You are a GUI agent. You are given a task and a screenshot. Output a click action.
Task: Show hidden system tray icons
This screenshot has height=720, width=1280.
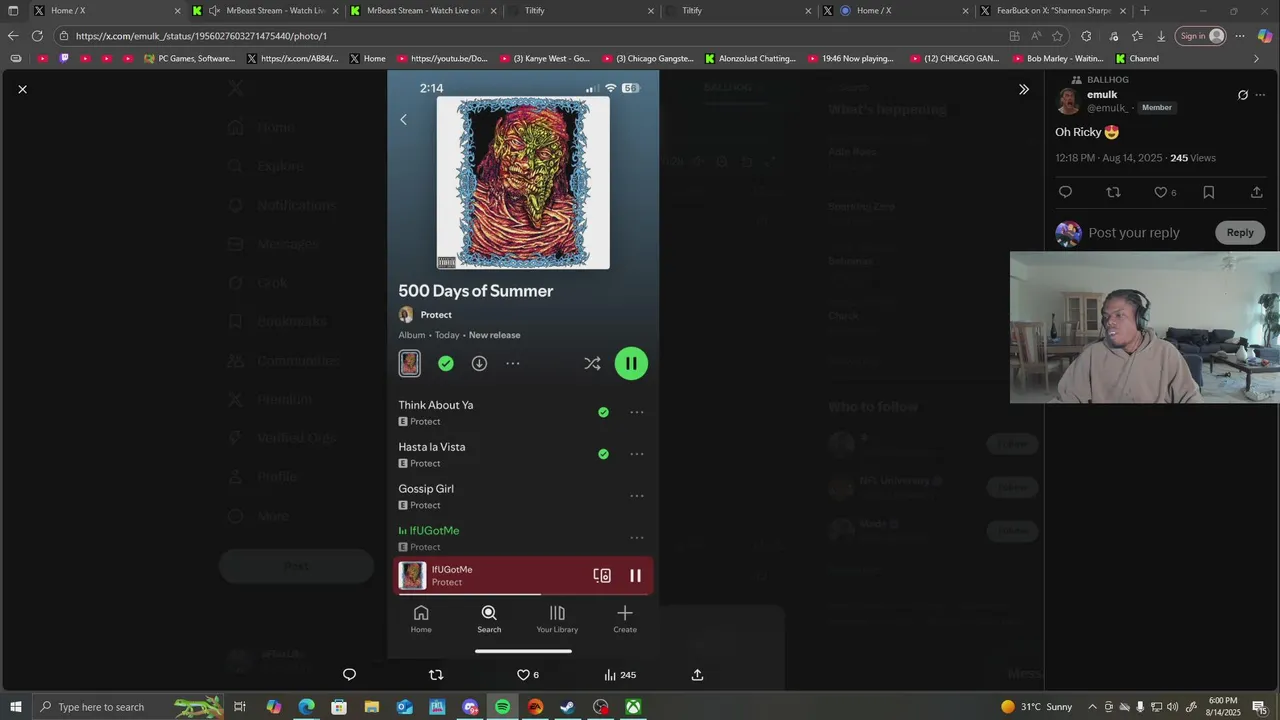pyautogui.click(x=1092, y=707)
